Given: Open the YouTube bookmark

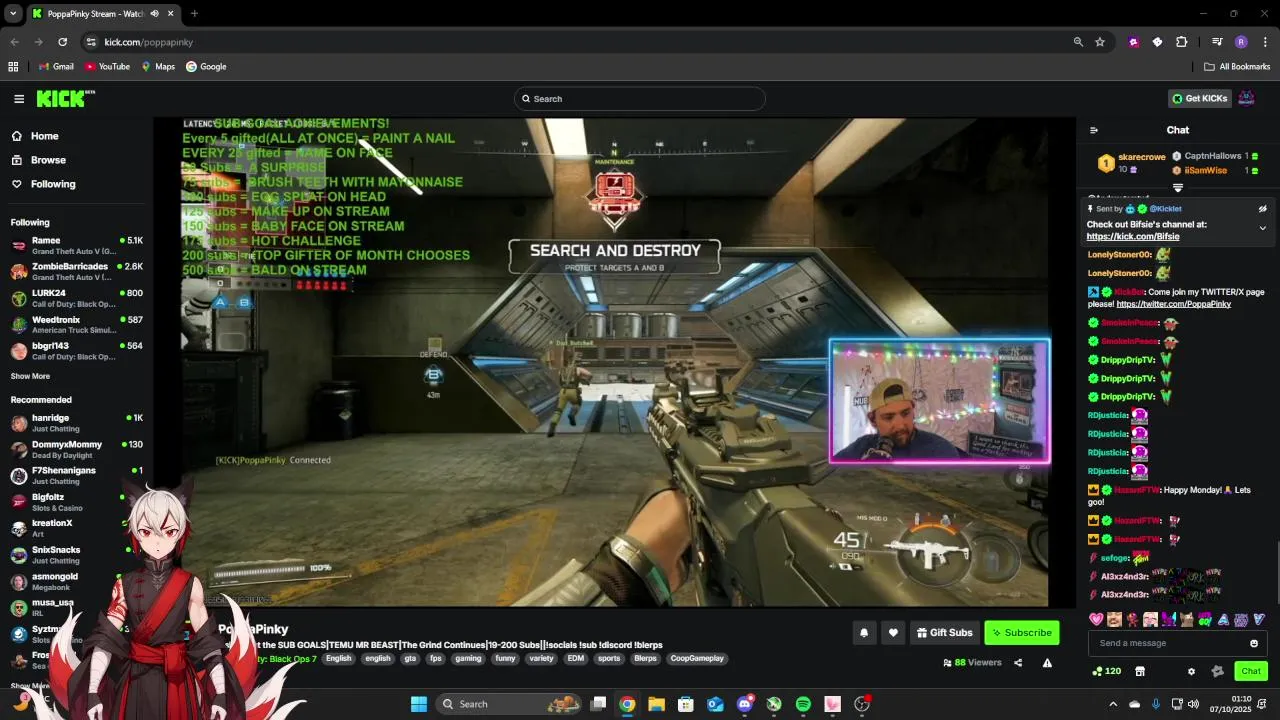Looking at the screenshot, I should click(x=107, y=67).
